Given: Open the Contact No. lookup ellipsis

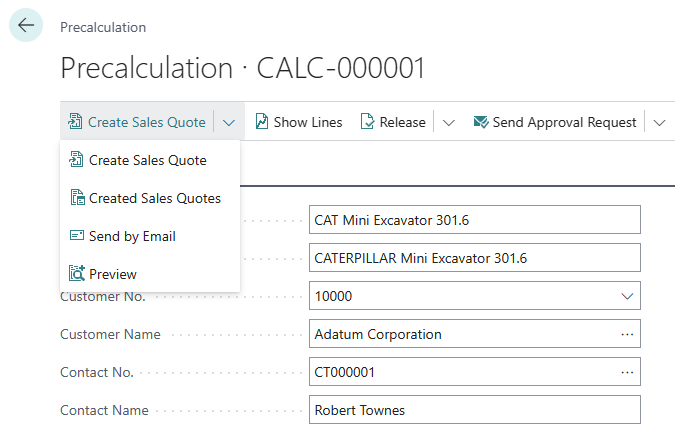Looking at the screenshot, I should coord(627,372).
